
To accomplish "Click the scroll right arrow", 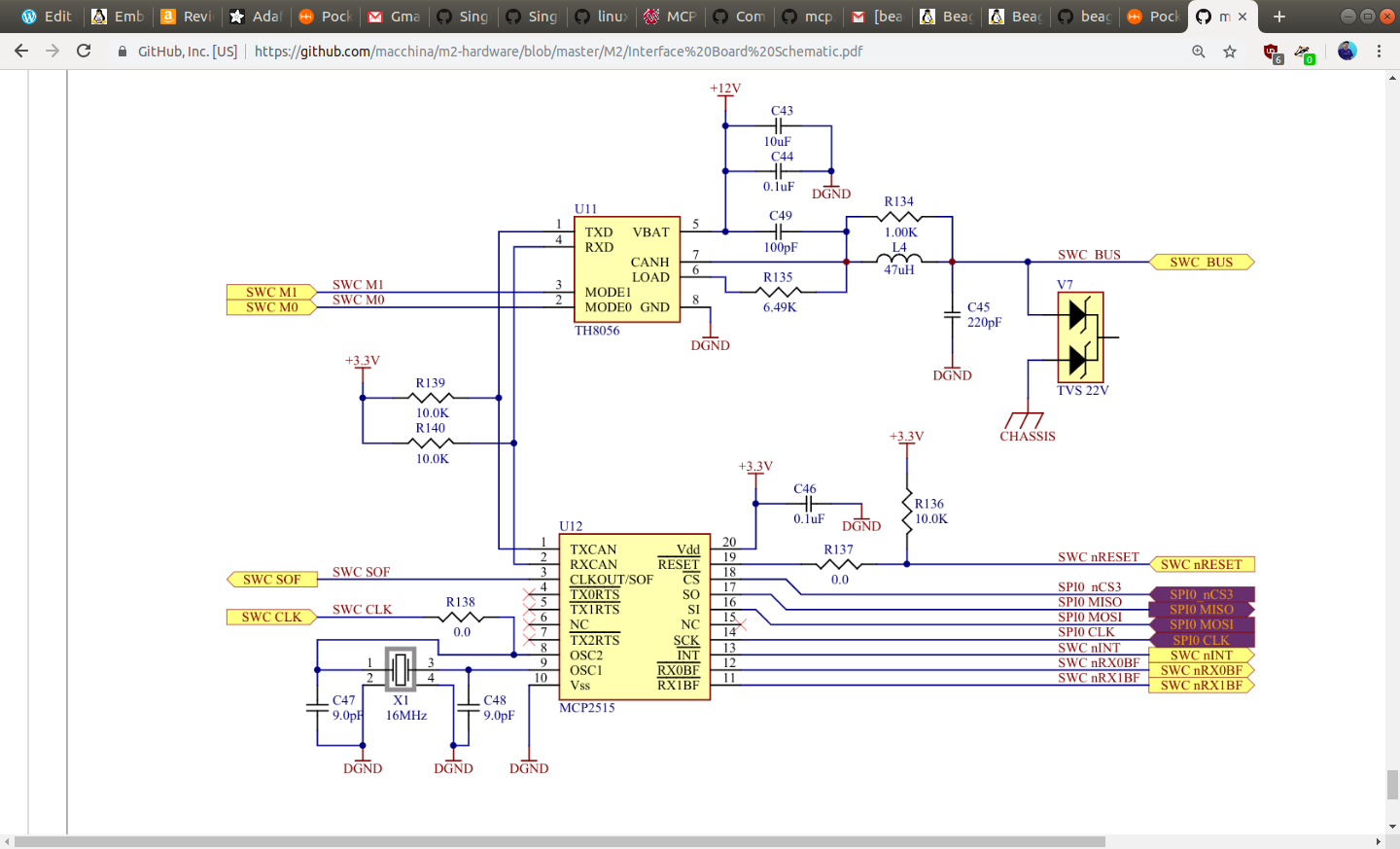I will pyautogui.click(x=1378, y=841).
